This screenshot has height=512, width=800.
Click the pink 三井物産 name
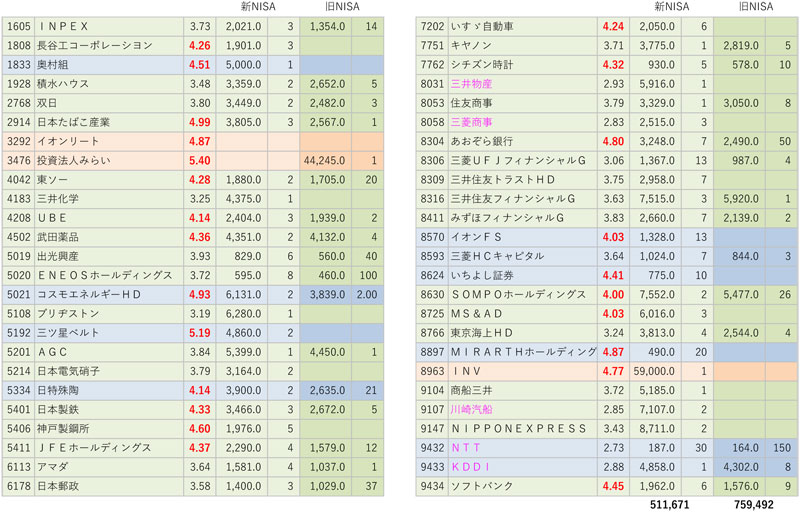pos(471,84)
